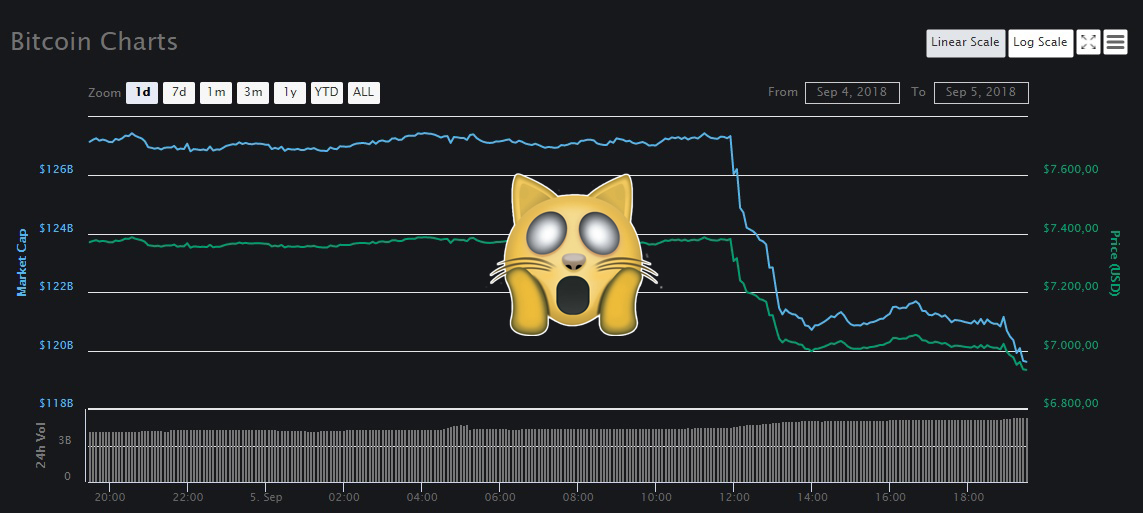Click the $6.800,00 price tick

pyautogui.click(x=1070, y=403)
